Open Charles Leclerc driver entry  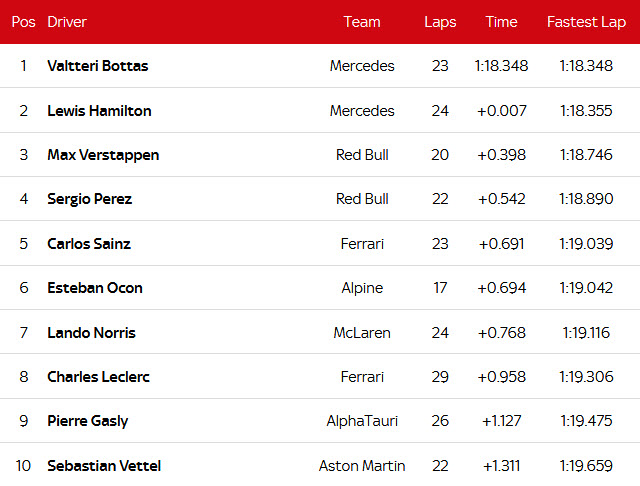[97, 377]
